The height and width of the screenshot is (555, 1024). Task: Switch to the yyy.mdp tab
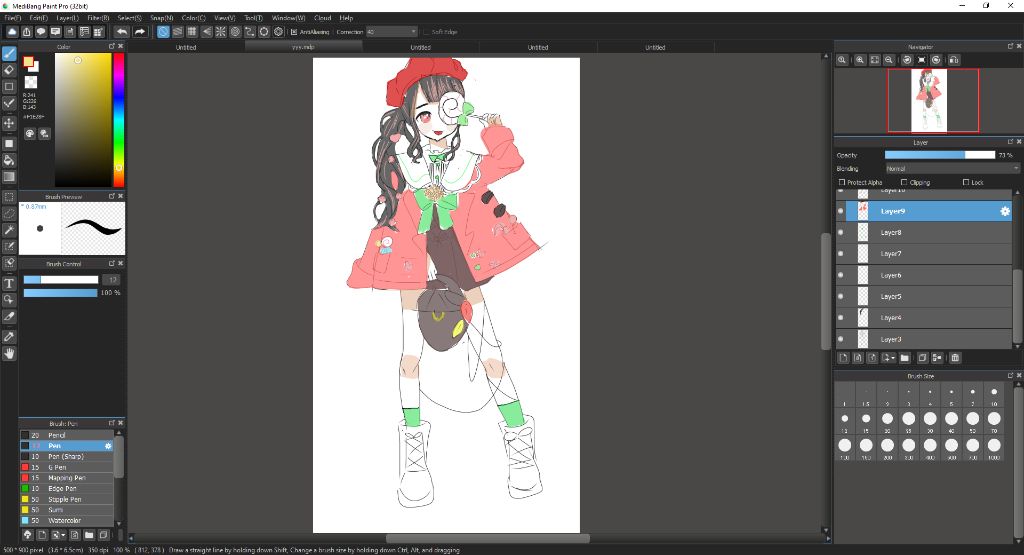pyautogui.click(x=303, y=47)
